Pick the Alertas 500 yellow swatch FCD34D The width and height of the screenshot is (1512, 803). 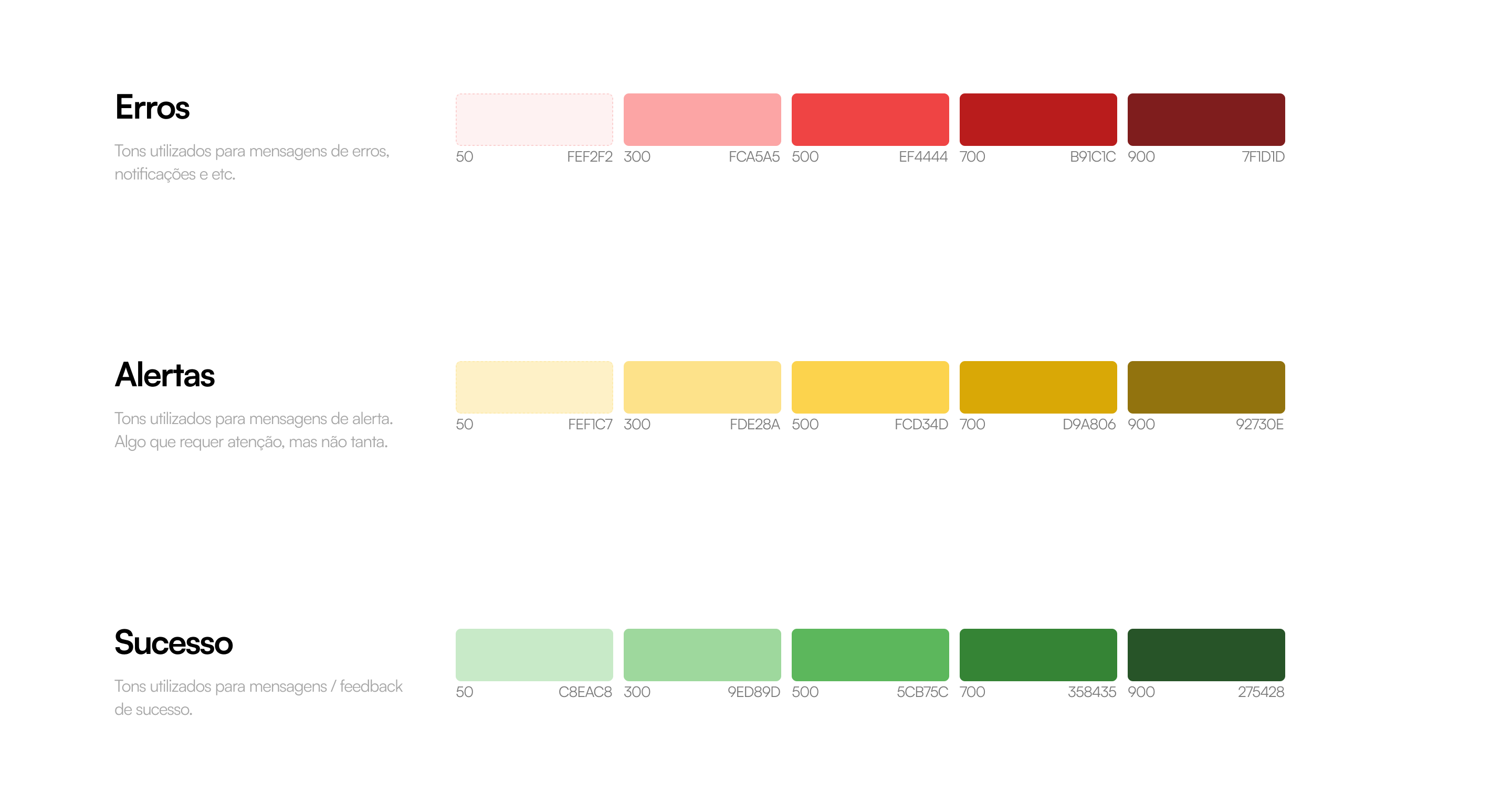coord(870,387)
